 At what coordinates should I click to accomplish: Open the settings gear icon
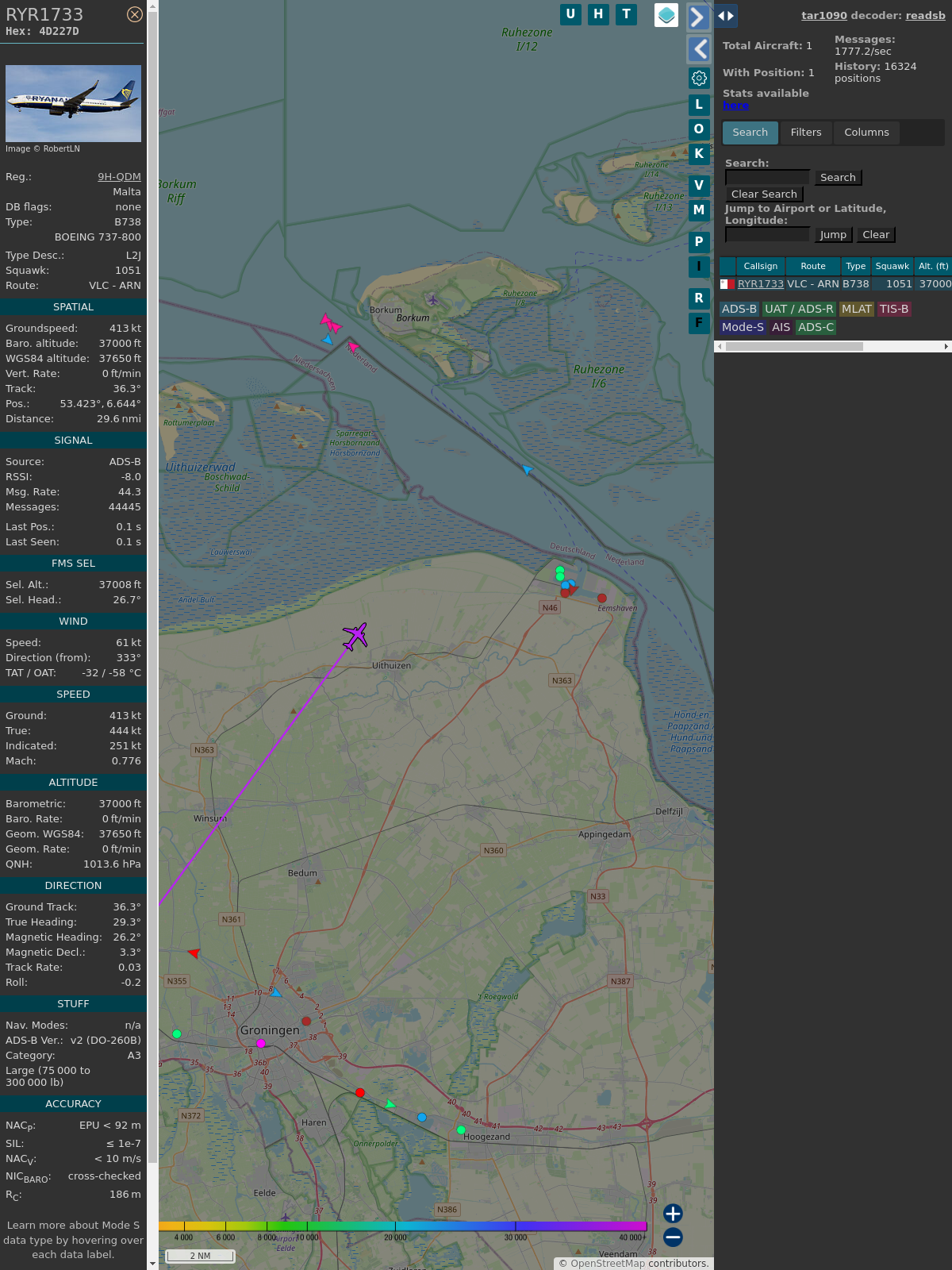coord(699,78)
